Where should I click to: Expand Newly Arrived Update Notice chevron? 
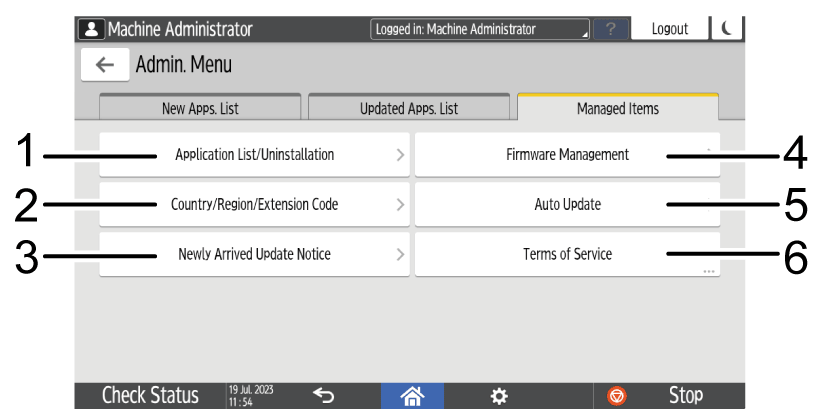pyautogui.click(x=399, y=255)
